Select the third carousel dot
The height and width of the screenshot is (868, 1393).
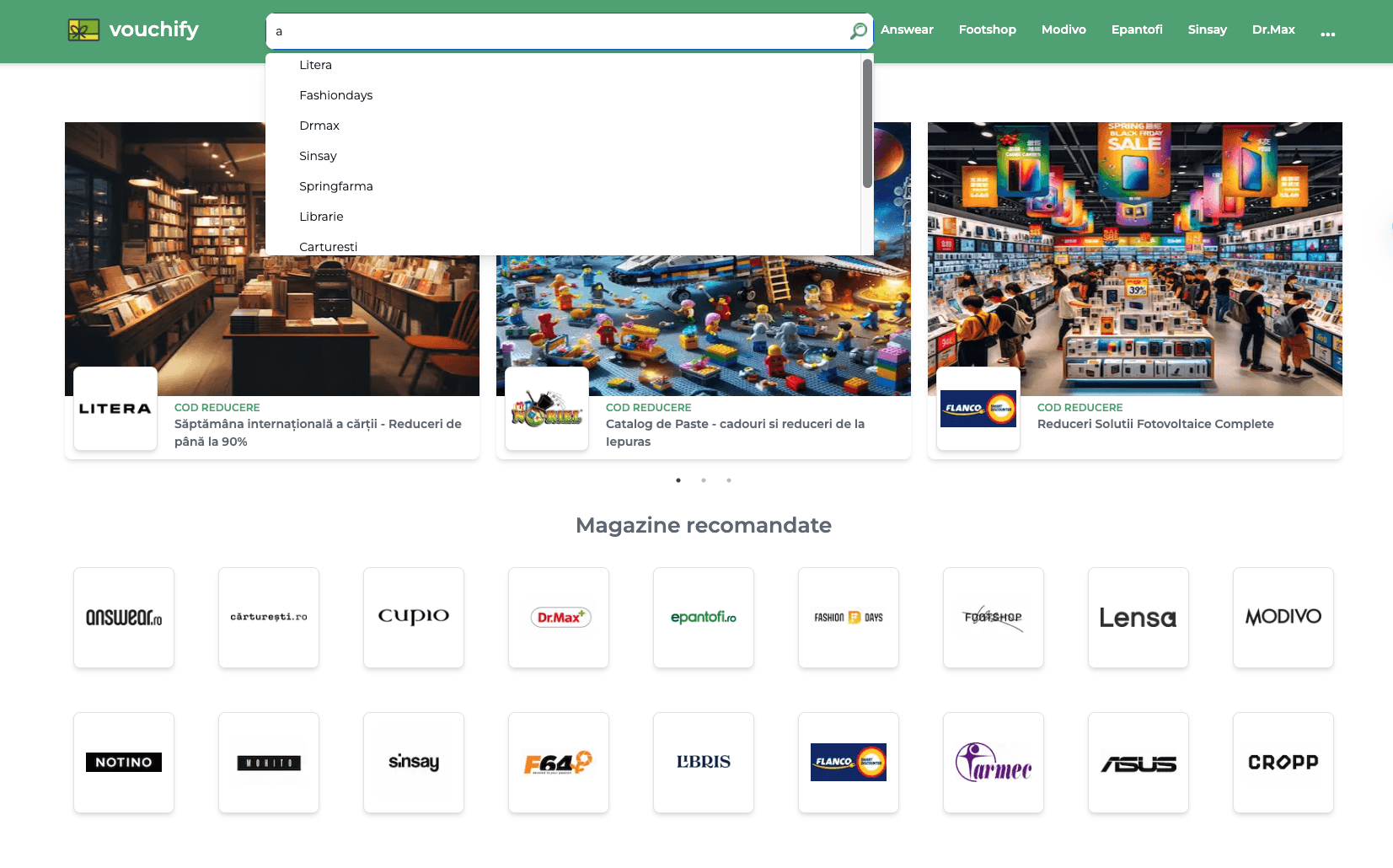729,480
